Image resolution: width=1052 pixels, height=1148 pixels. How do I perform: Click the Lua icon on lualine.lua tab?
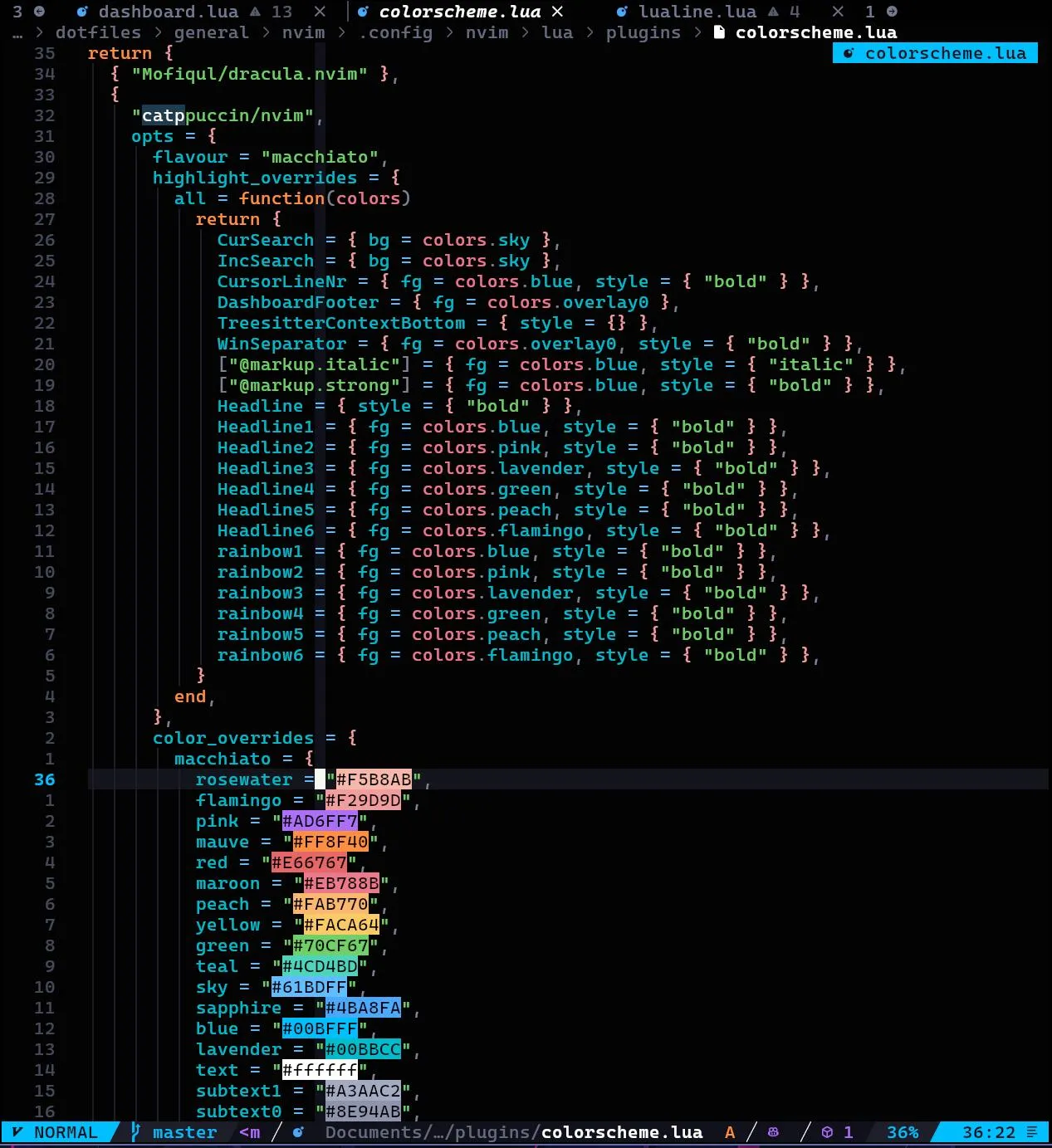(x=623, y=12)
